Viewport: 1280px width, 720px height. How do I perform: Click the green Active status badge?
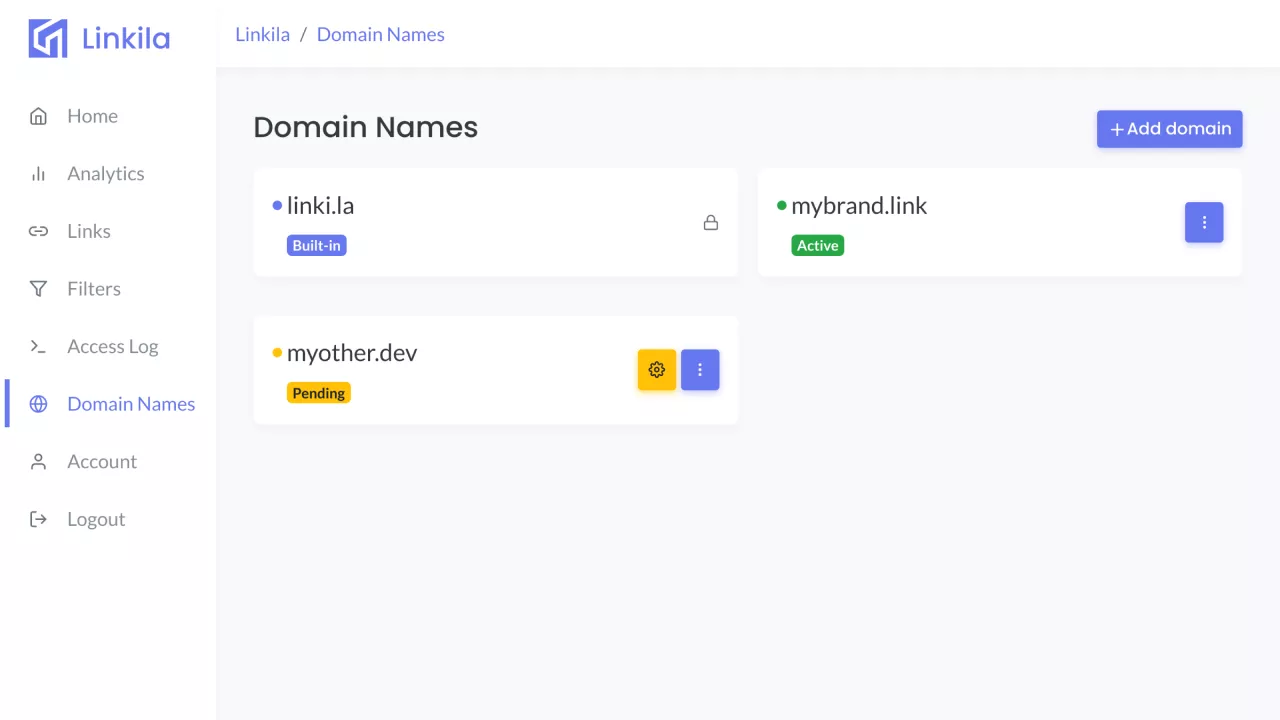pyautogui.click(x=817, y=246)
